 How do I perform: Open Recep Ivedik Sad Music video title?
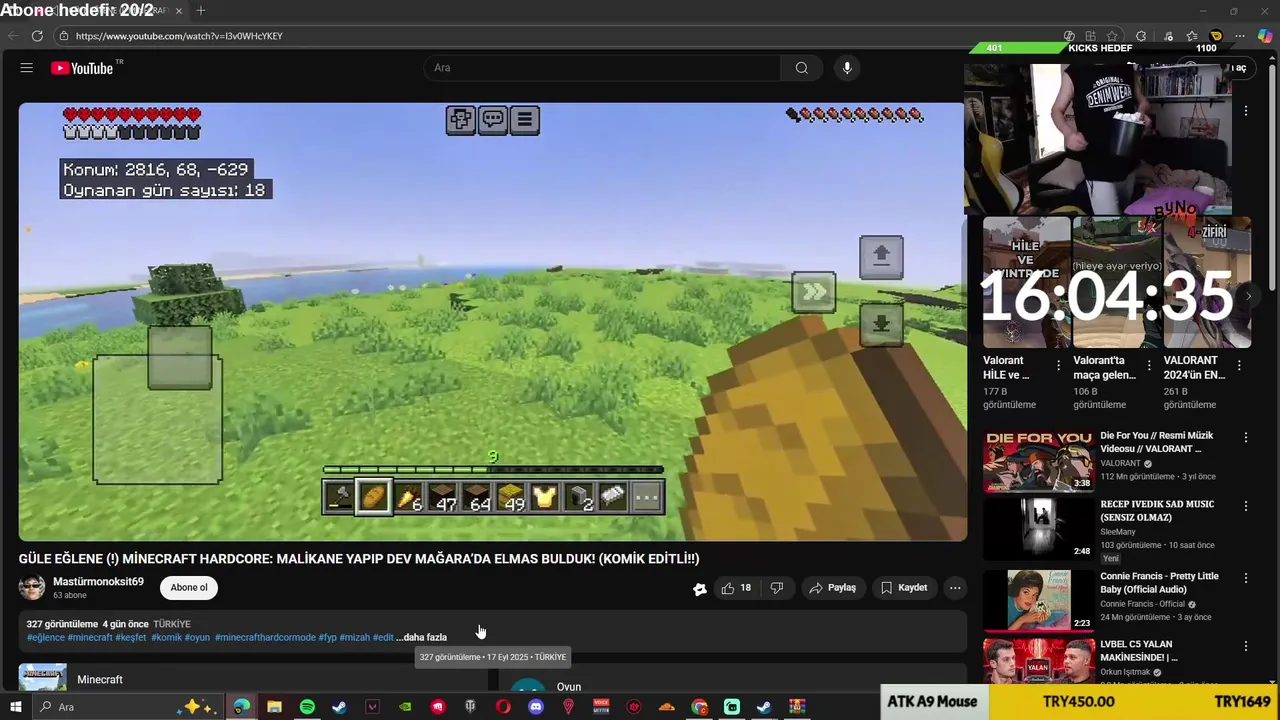(x=1157, y=511)
